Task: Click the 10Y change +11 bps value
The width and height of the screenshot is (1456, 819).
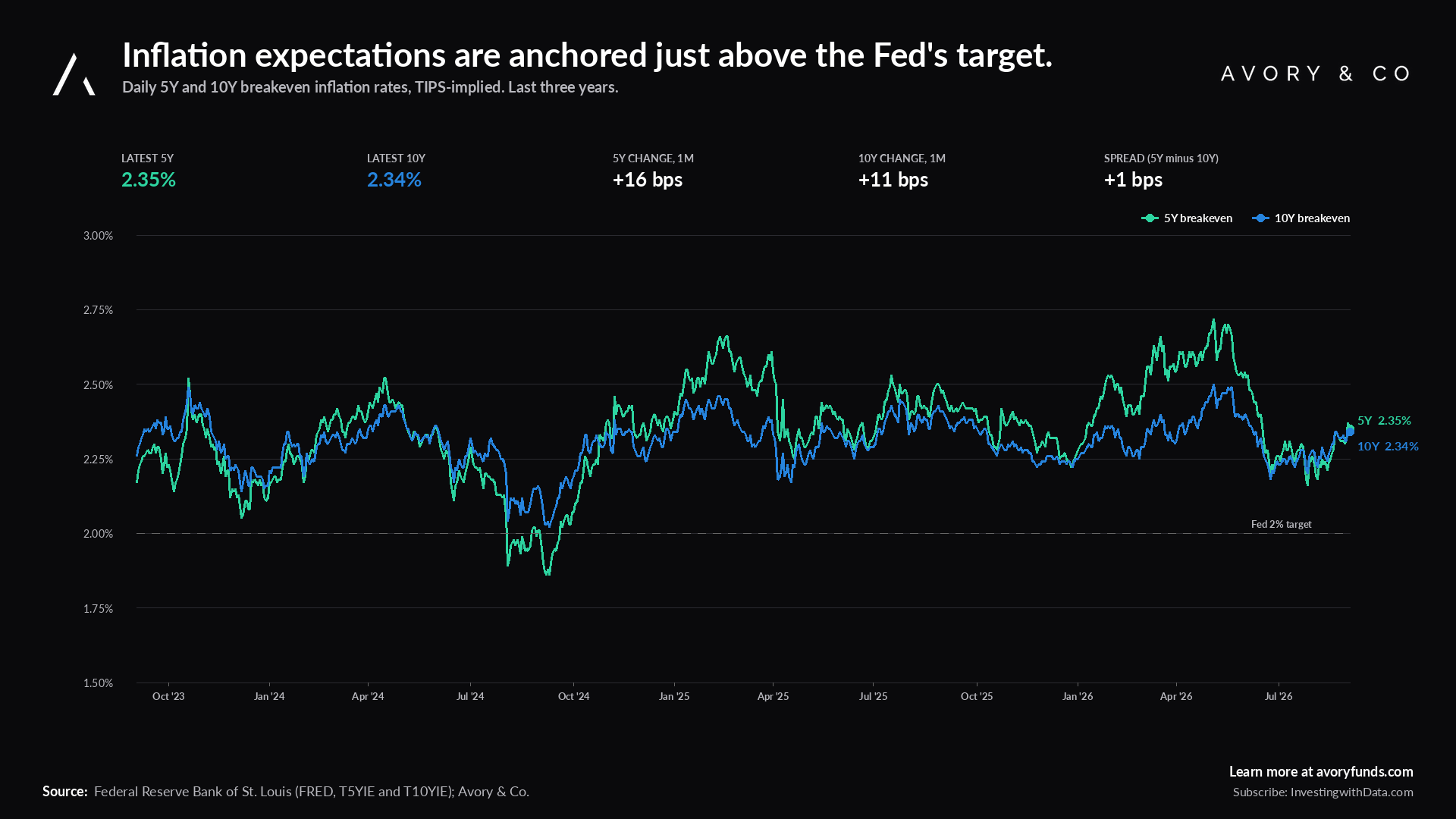Action: tap(893, 180)
